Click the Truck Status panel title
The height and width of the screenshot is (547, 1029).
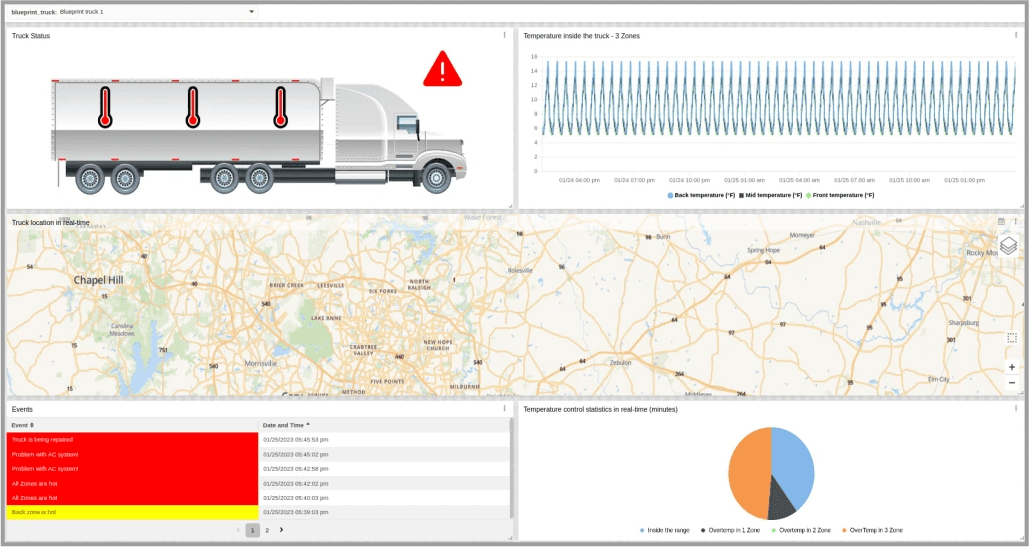coord(31,36)
